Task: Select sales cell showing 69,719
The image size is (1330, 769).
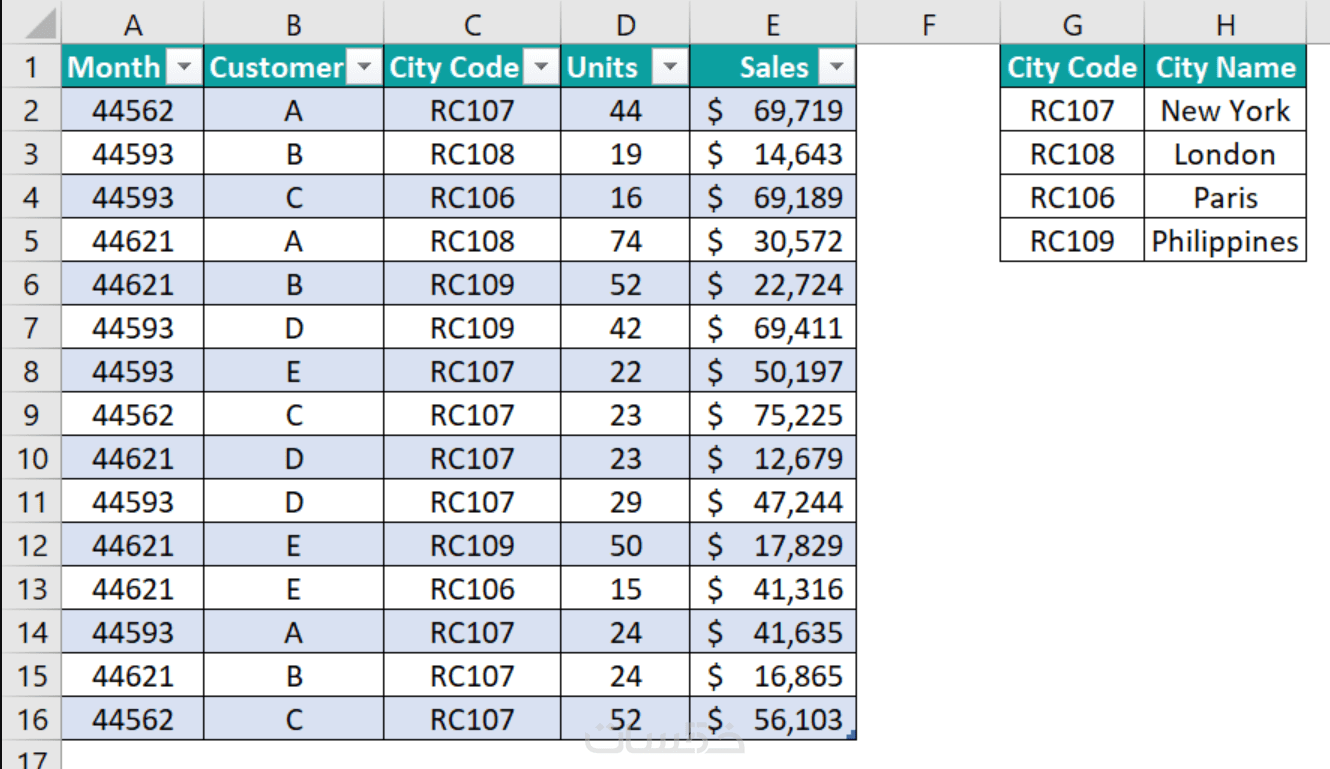Action: 773,111
